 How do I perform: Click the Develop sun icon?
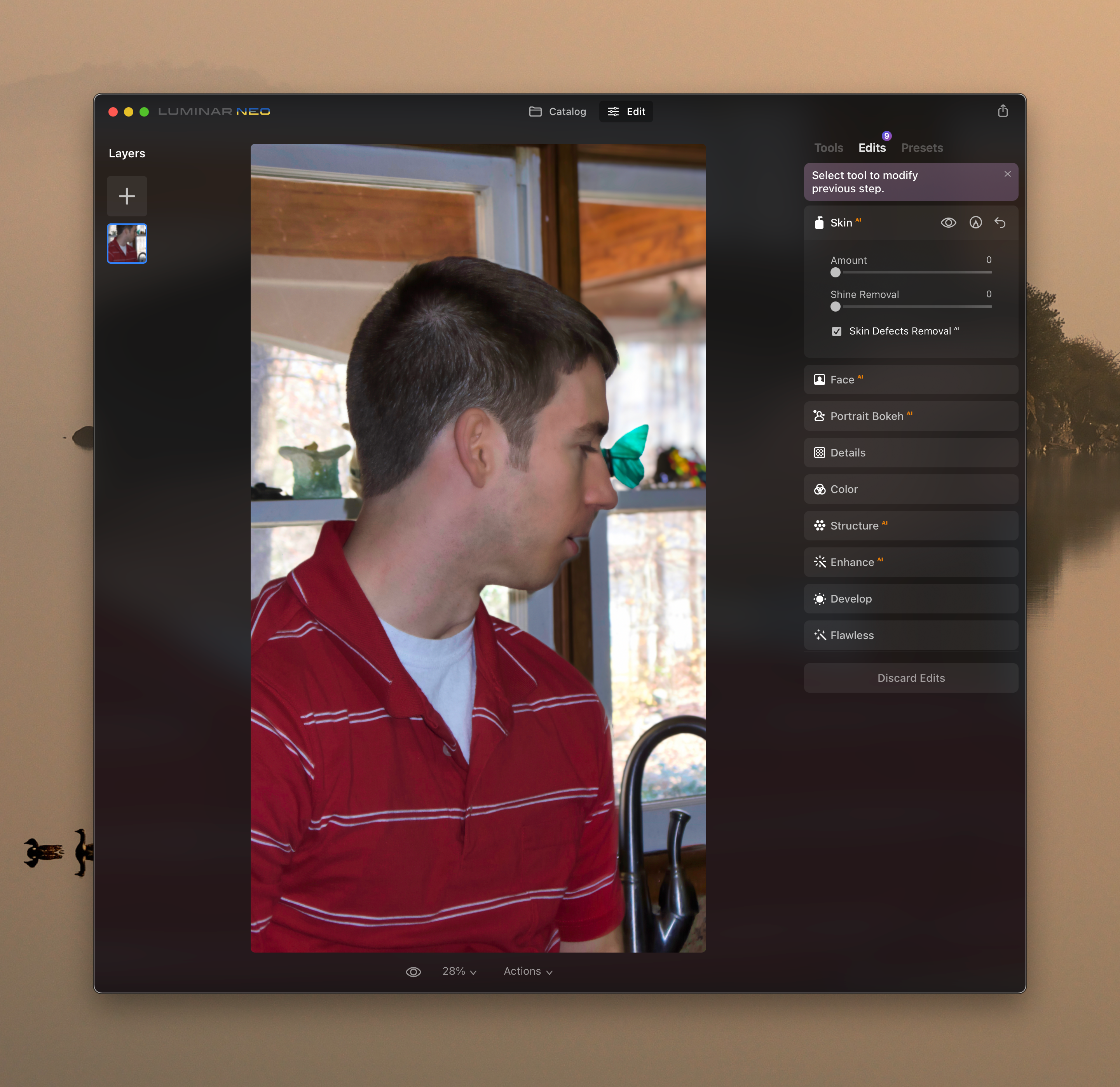pos(820,599)
